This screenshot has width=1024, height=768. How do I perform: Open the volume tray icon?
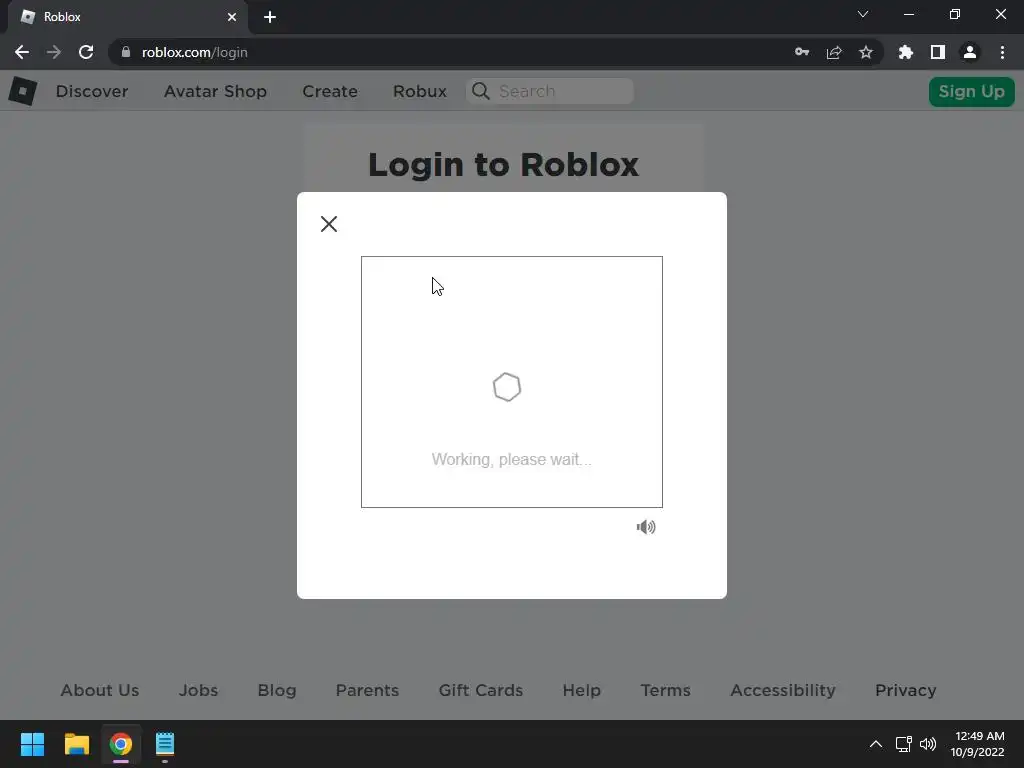point(927,744)
